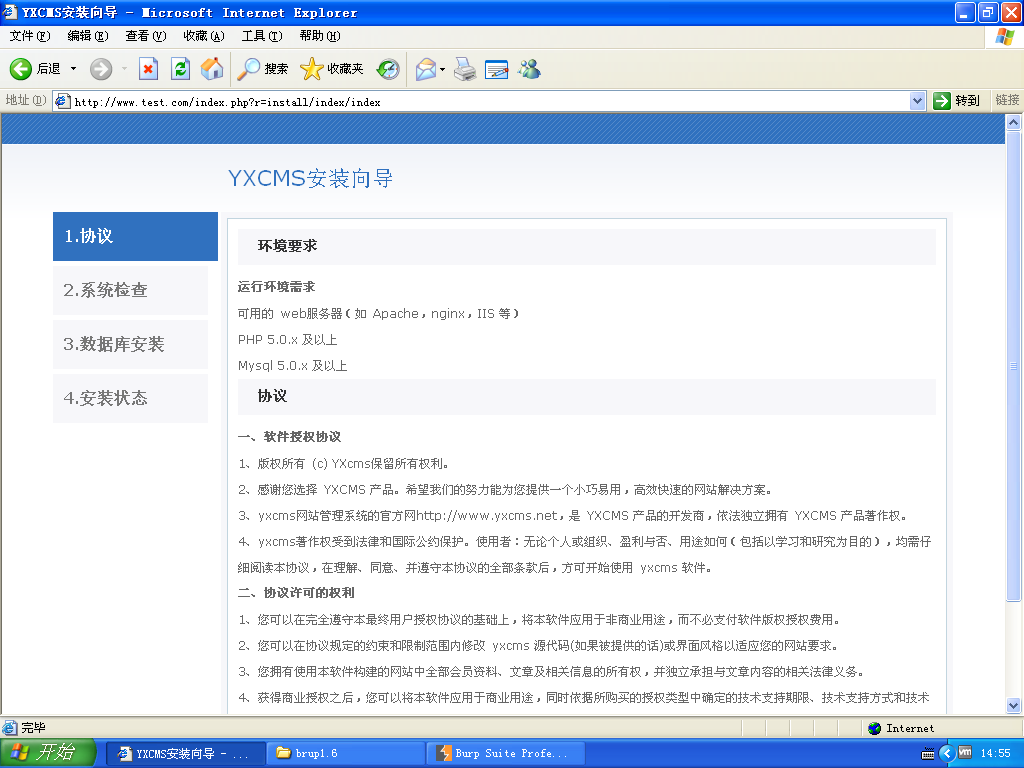The height and width of the screenshot is (768, 1024).
Task: Click the 版权所有 (c) YXcms line
Action: click(x=344, y=464)
